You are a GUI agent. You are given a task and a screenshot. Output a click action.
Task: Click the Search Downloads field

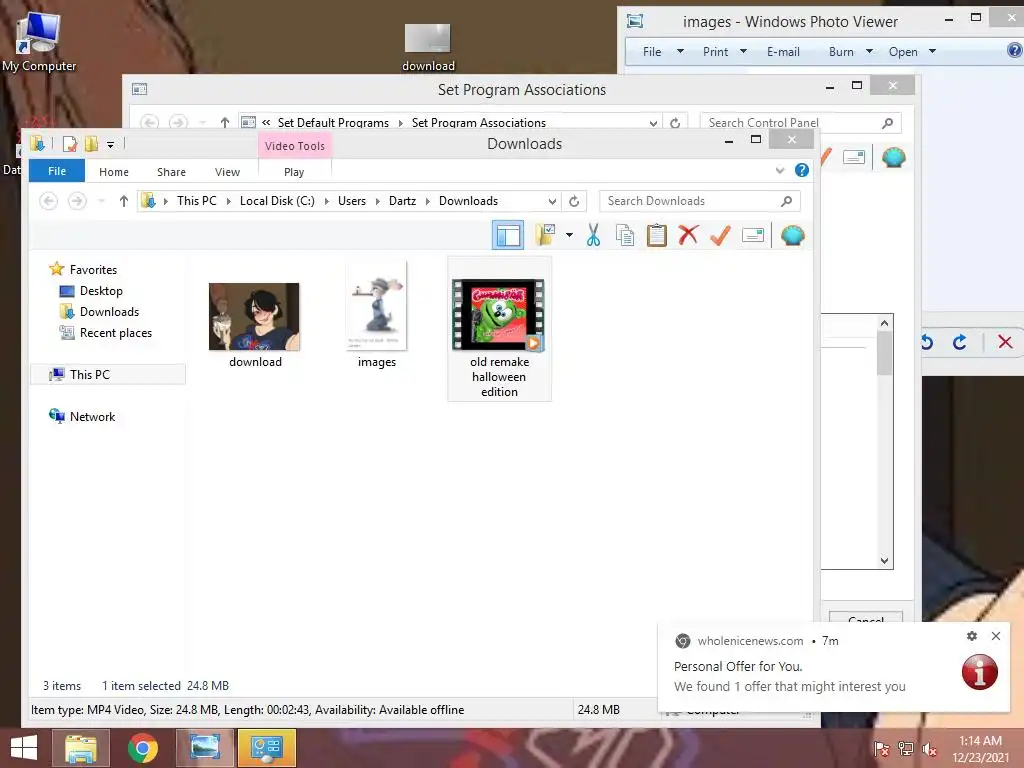[x=699, y=201]
